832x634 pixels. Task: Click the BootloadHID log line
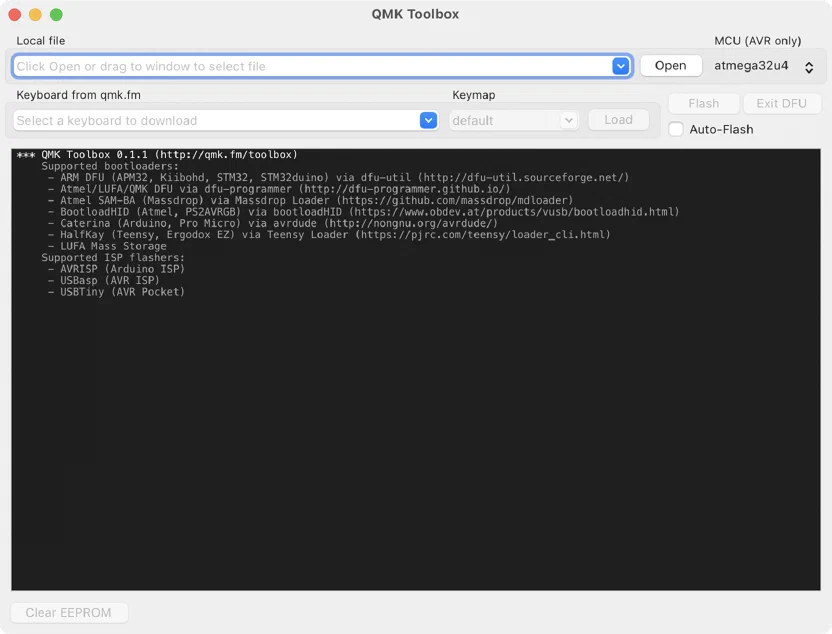(x=363, y=212)
